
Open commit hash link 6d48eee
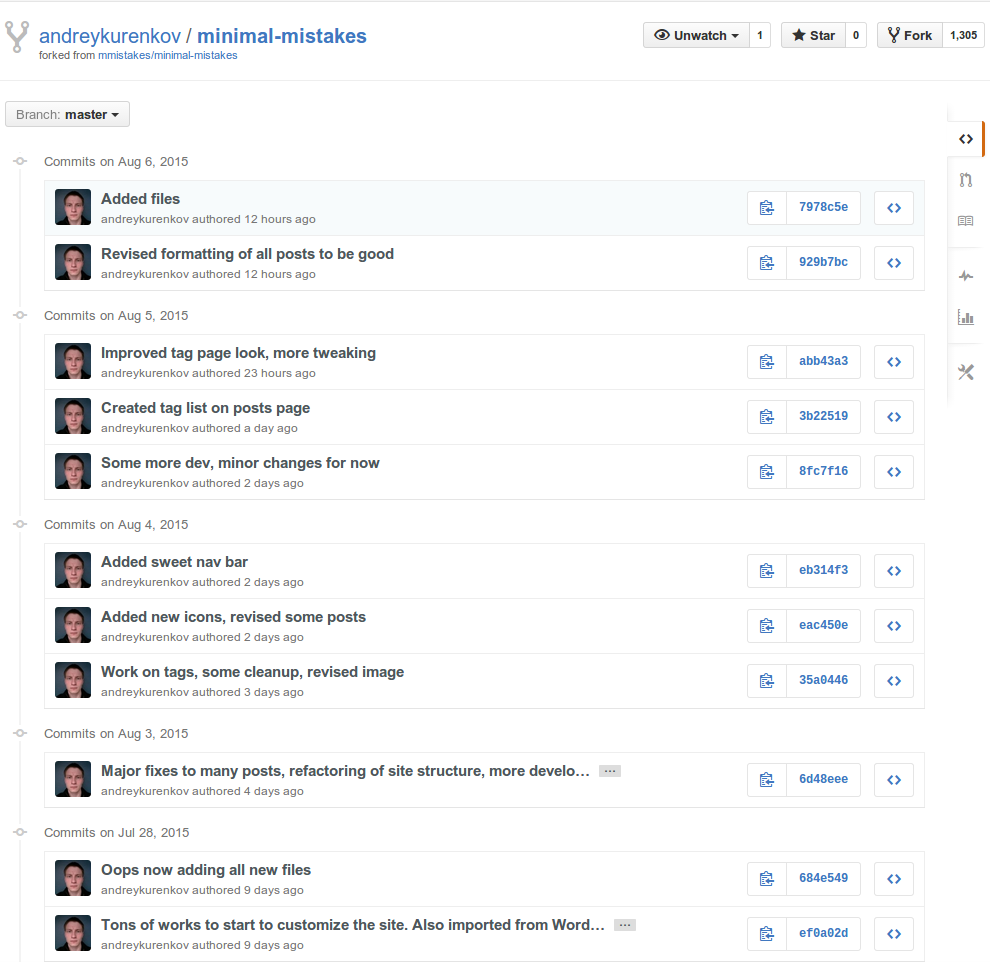823,780
